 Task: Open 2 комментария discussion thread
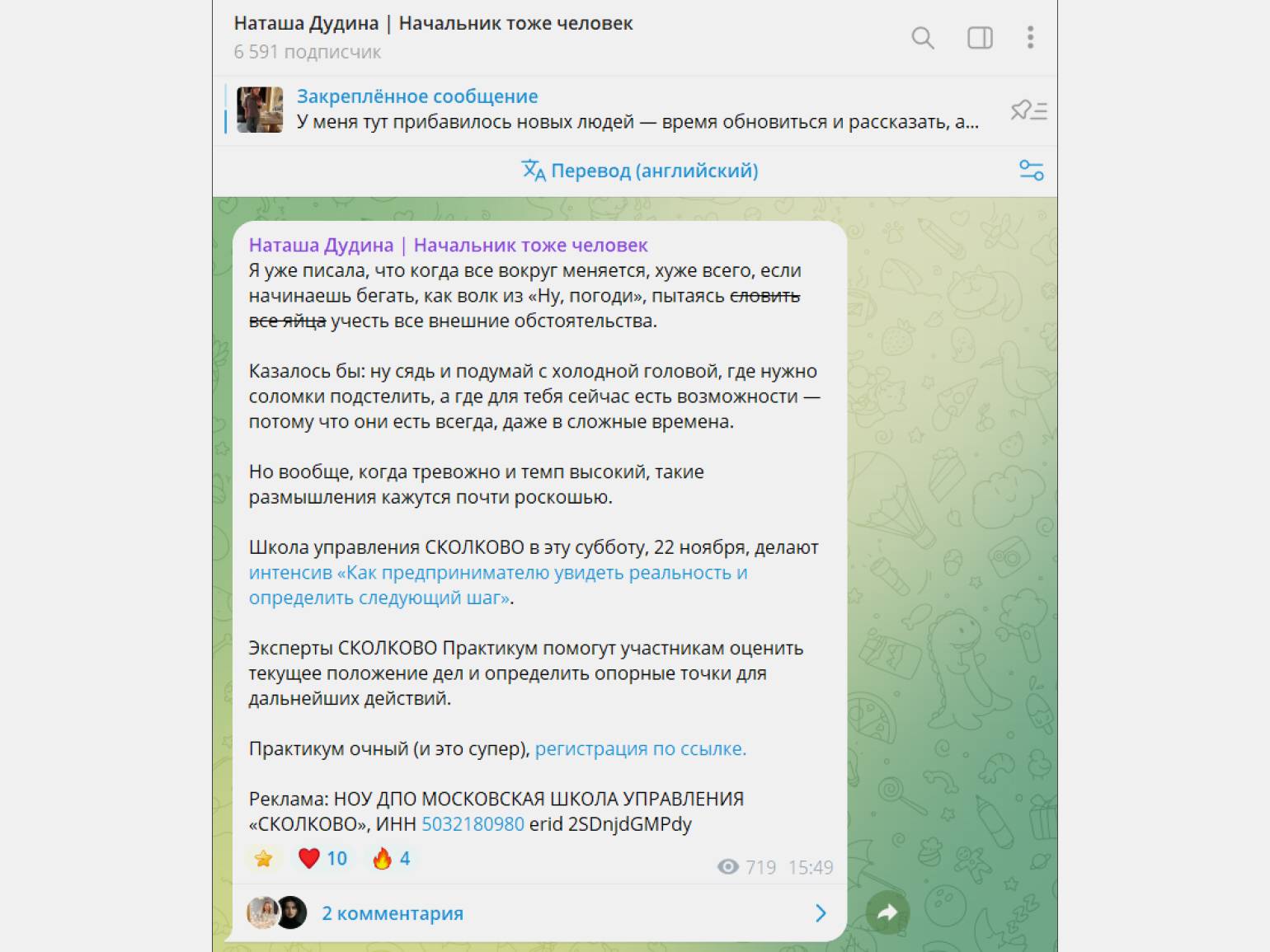393,913
